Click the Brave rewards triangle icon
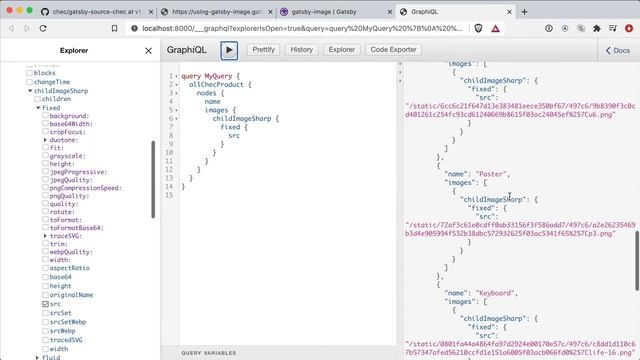640x360 pixels. (495, 28)
